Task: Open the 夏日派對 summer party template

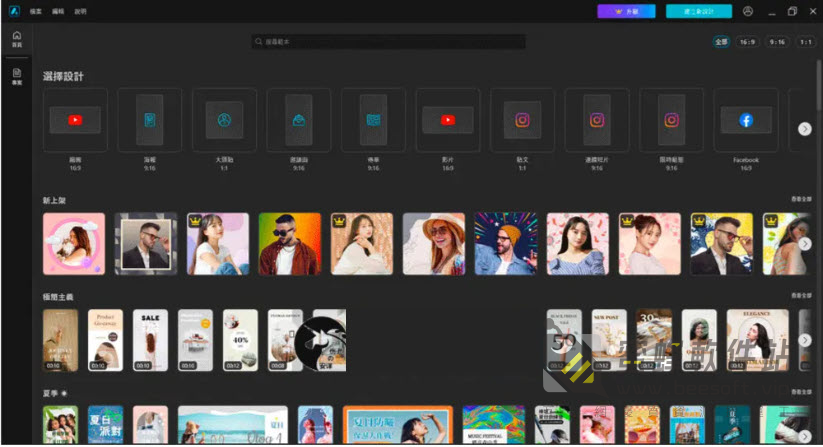Action: 105,424
